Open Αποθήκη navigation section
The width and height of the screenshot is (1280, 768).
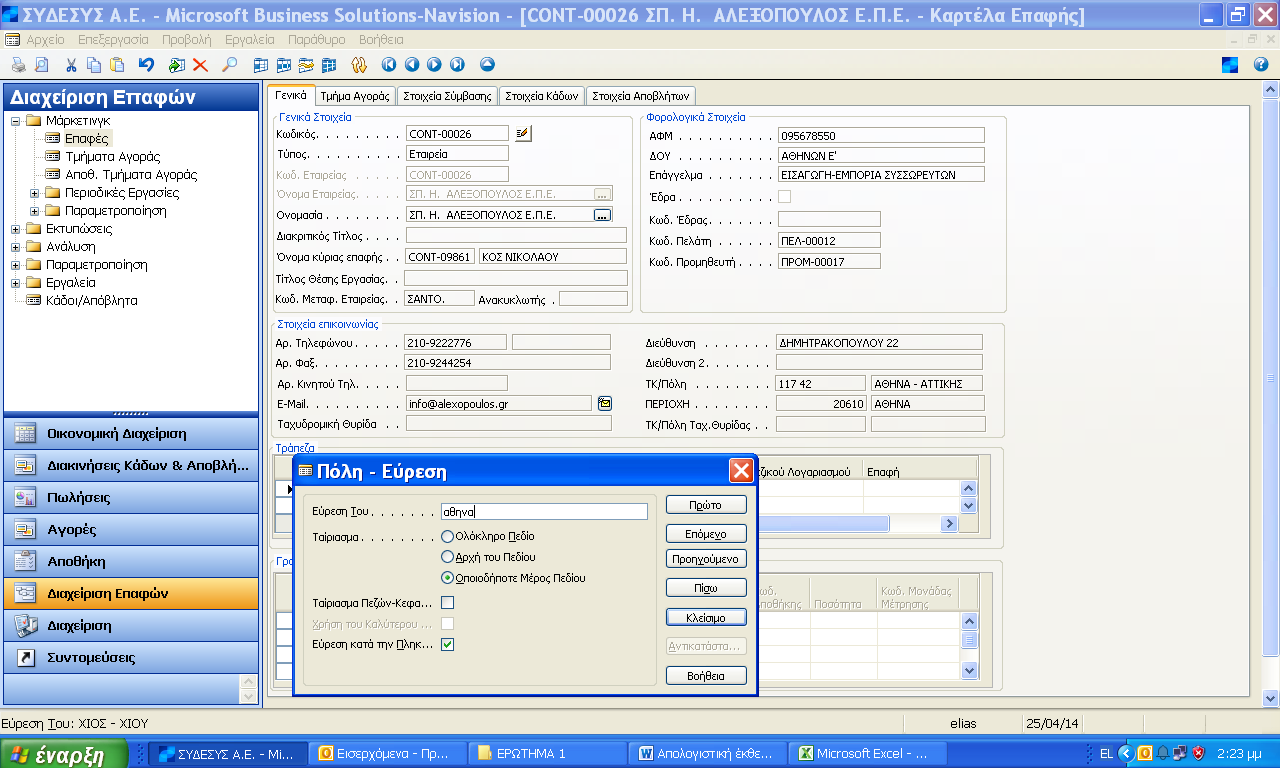click(130, 562)
